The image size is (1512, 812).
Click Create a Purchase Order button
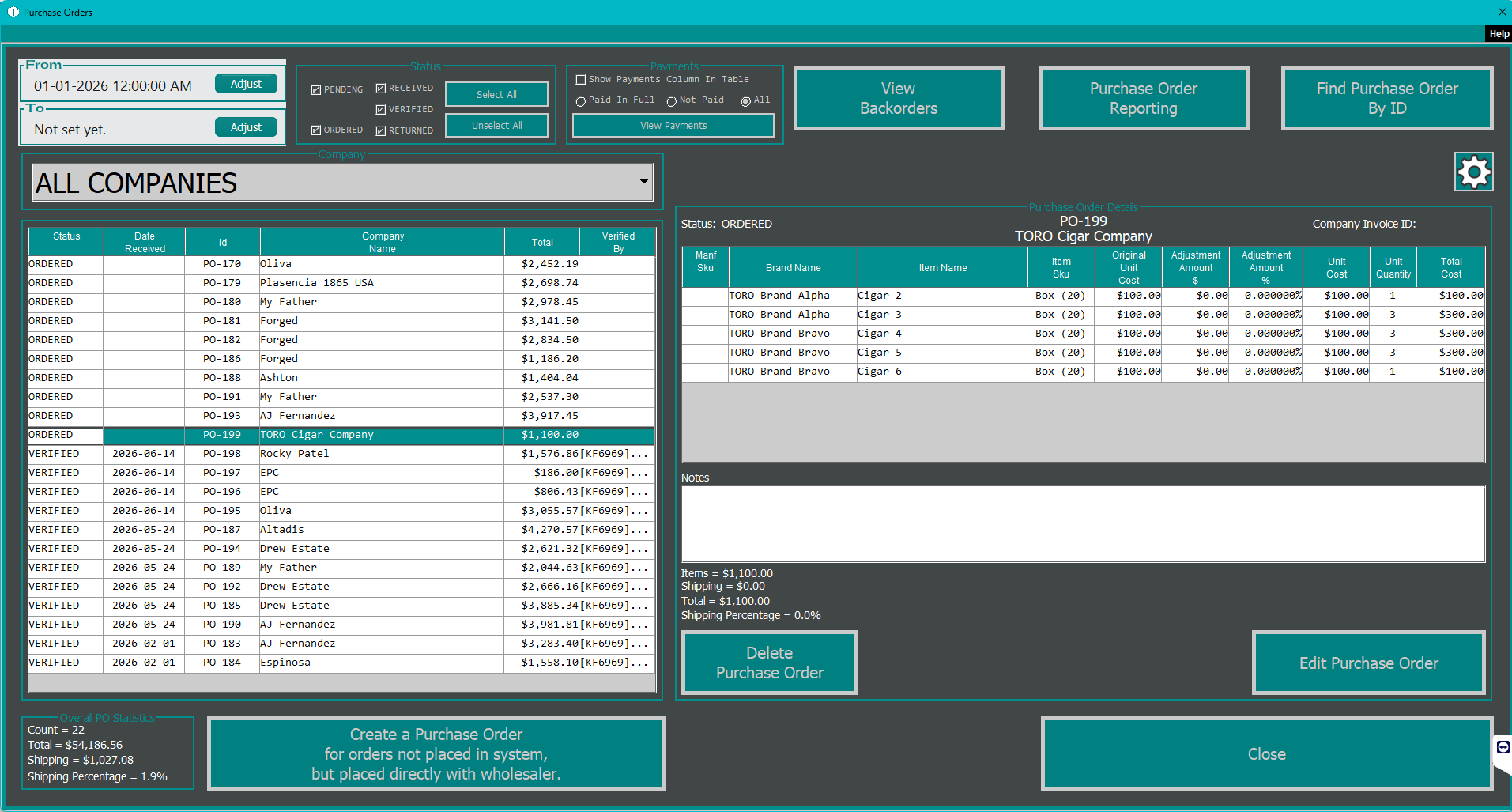(x=436, y=753)
